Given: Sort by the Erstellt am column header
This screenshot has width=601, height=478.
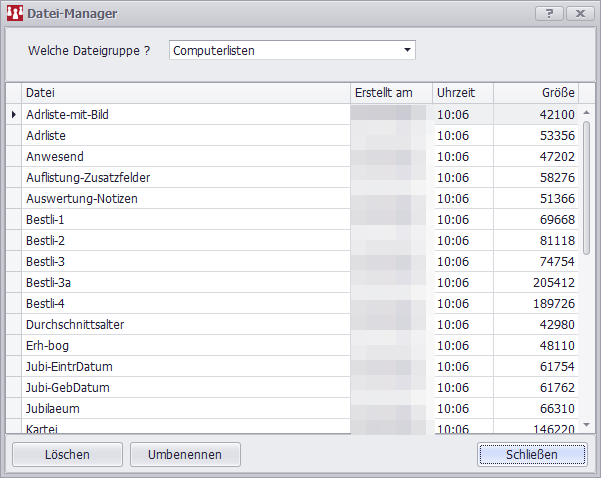Looking at the screenshot, I should (390, 93).
